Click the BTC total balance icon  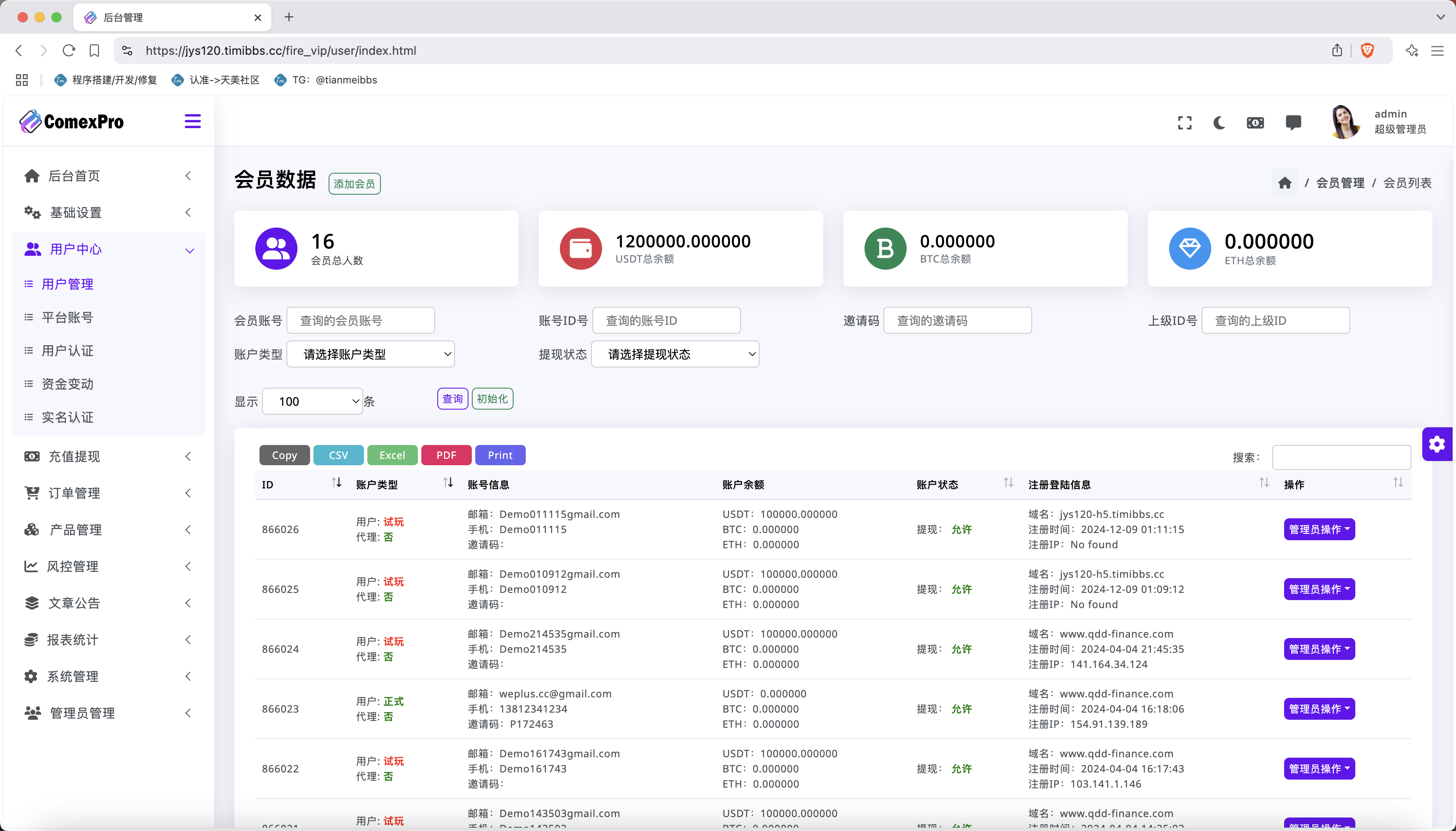click(886, 249)
